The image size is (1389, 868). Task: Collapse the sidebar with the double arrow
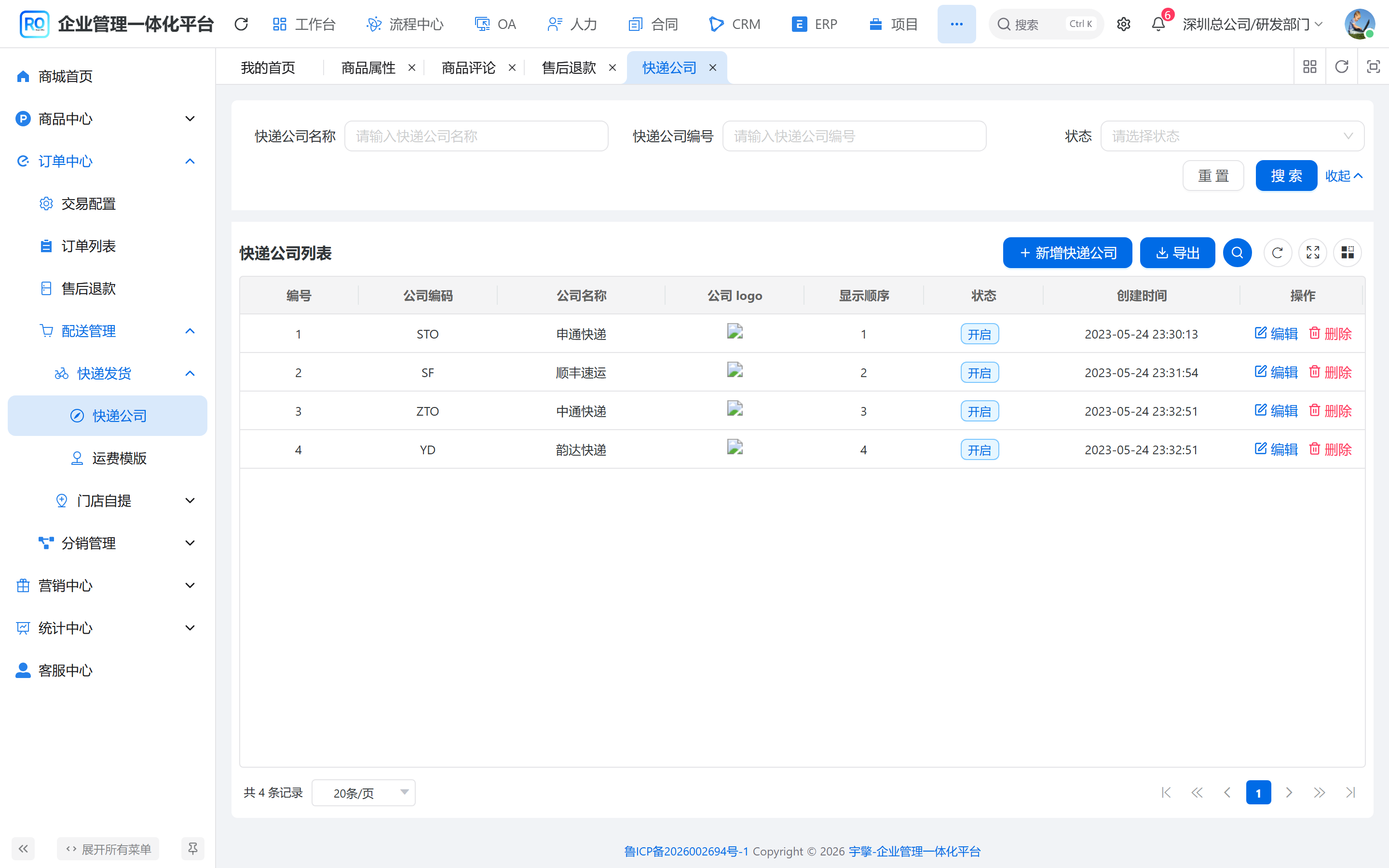[23, 849]
